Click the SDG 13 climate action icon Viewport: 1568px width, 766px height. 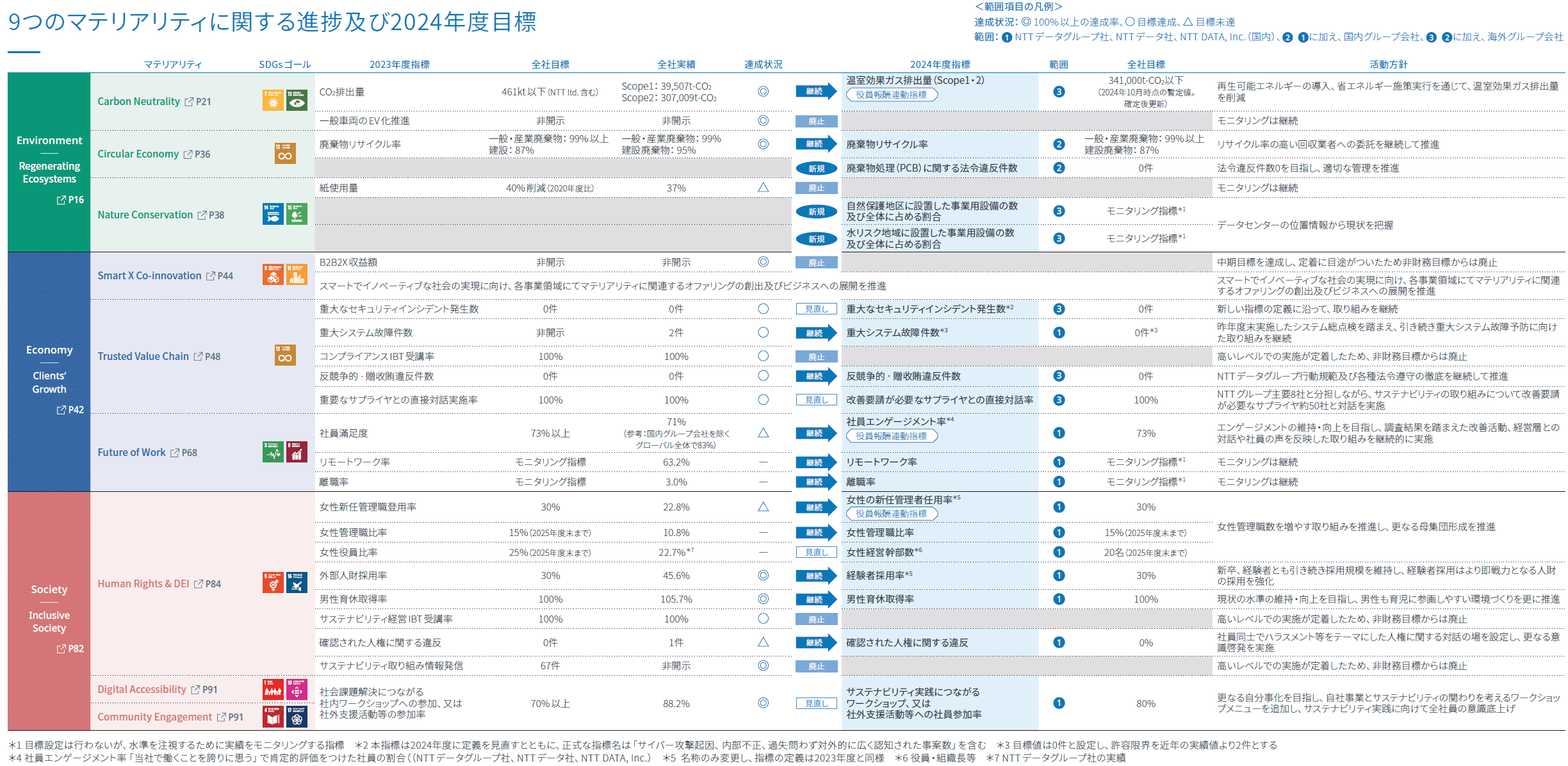(x=297, y=101)
